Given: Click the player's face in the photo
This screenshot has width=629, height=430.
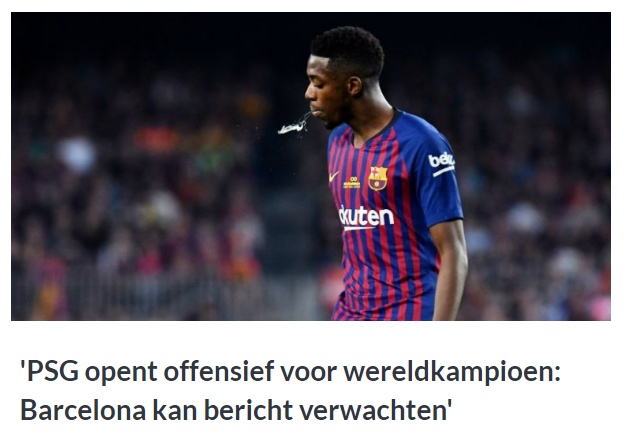Looking at the screenshot, I should tap(325, 94).
